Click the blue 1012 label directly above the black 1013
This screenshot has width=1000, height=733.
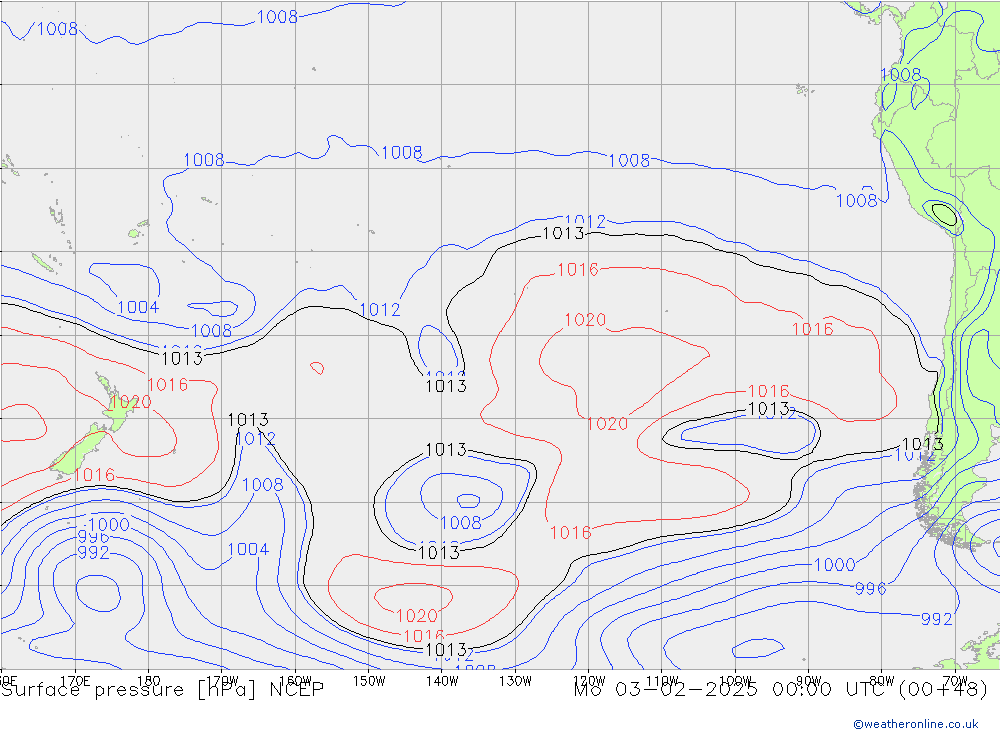(585, 221)
